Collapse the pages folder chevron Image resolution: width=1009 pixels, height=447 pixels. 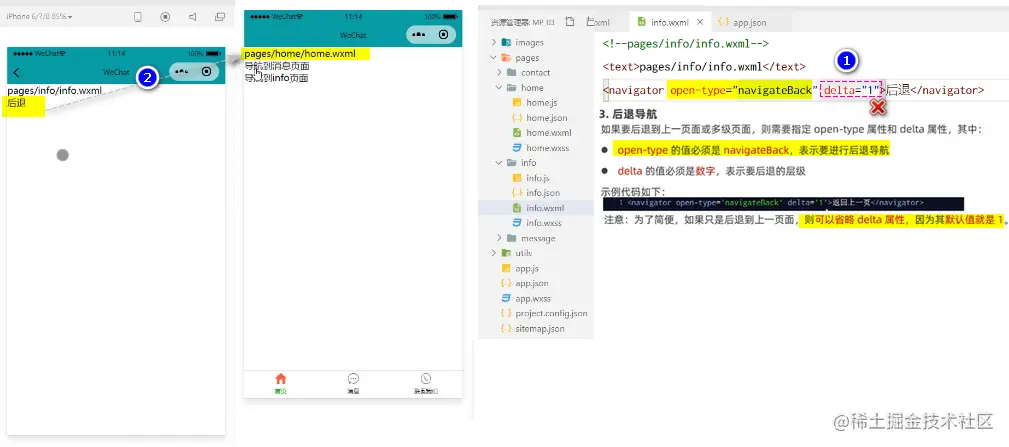click(x=494, y=58)
